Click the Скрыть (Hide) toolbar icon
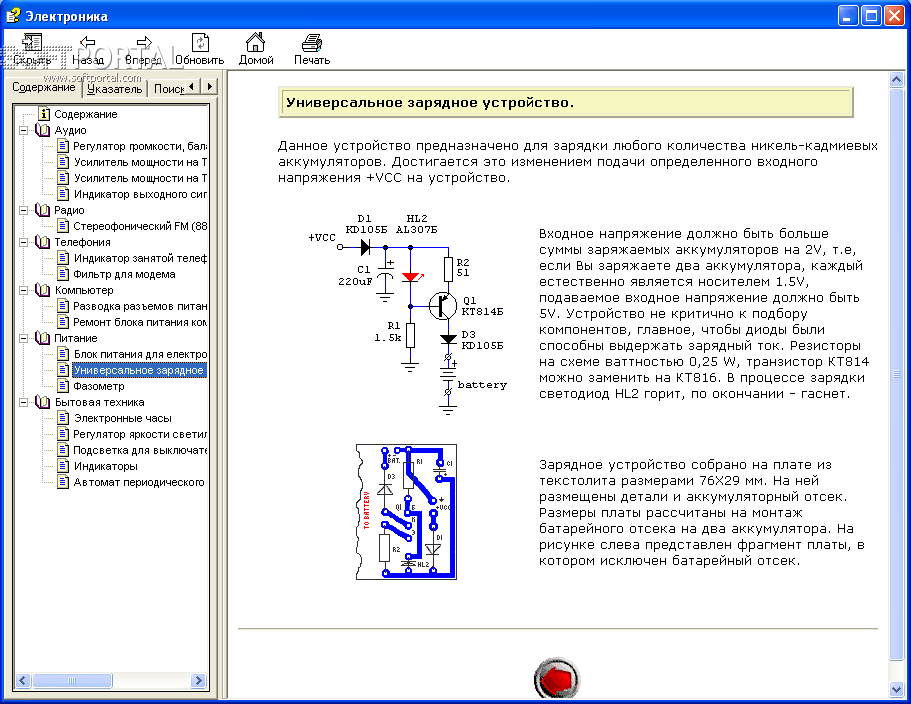 coord(32,43)
